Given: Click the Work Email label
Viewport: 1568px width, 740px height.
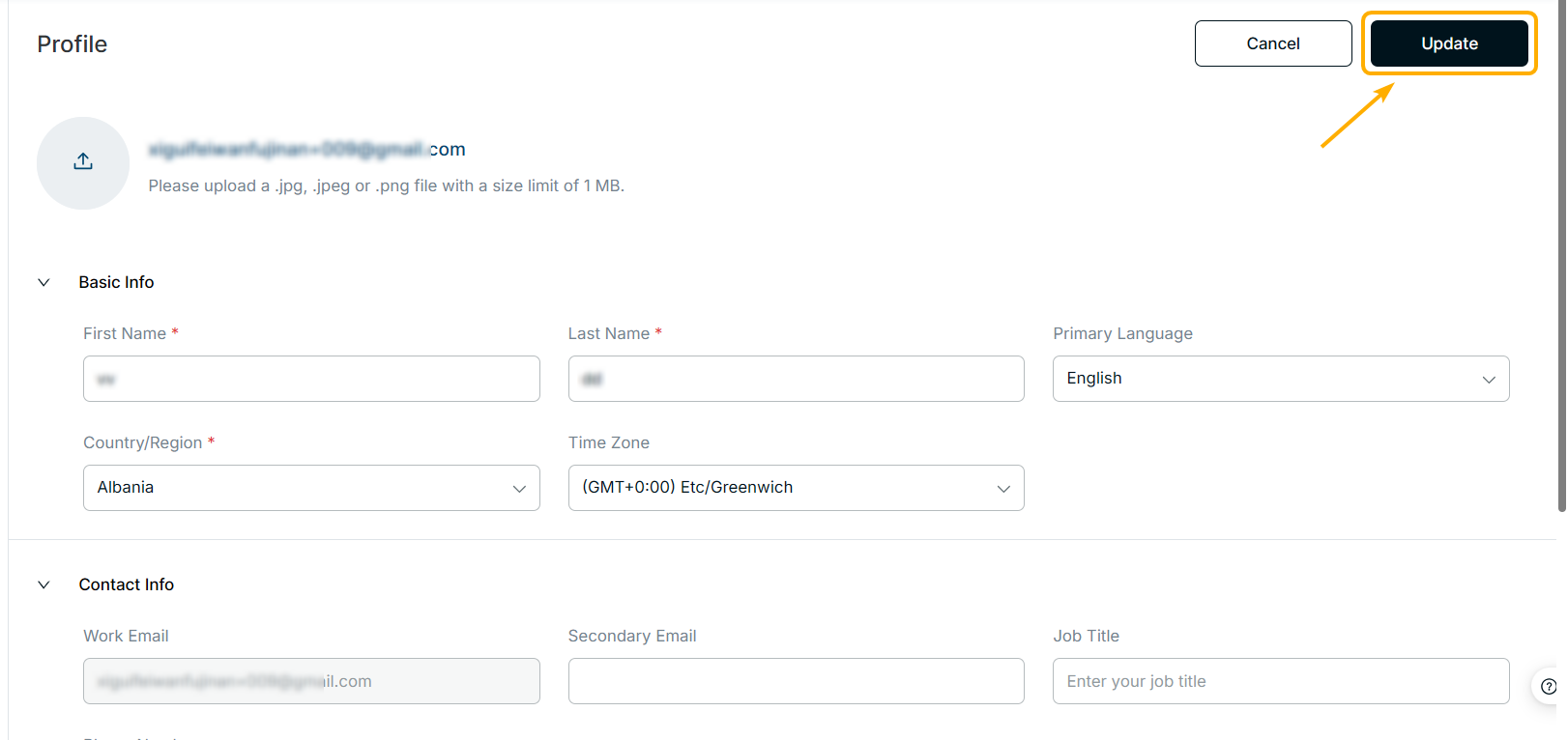Looking at the screenshot, I should (126, 636).
